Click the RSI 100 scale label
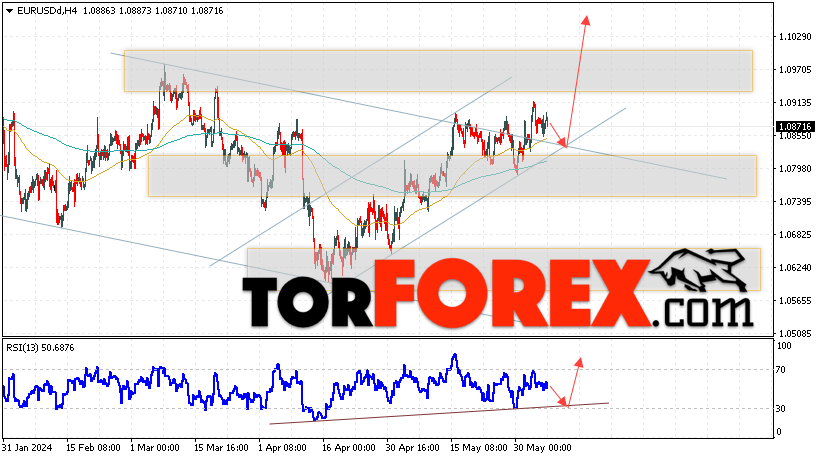 click(784, 346)
